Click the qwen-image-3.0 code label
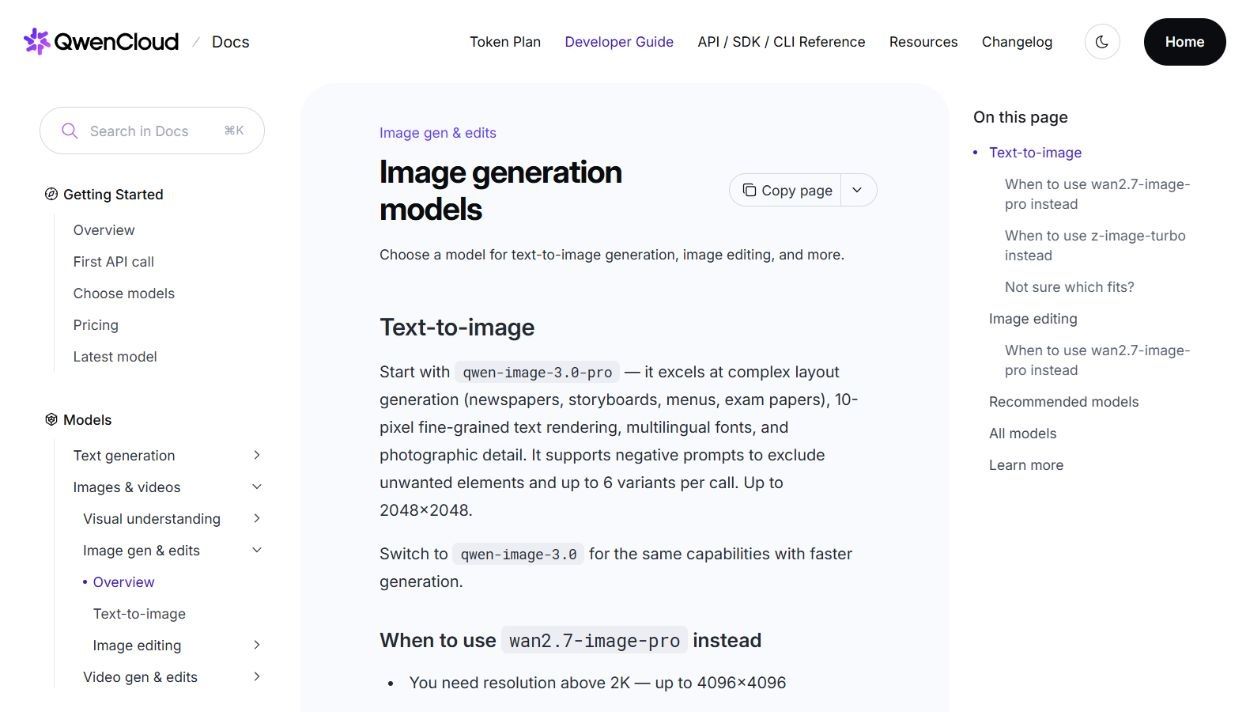Viewport: 1247px width, 712px height. 518,554
